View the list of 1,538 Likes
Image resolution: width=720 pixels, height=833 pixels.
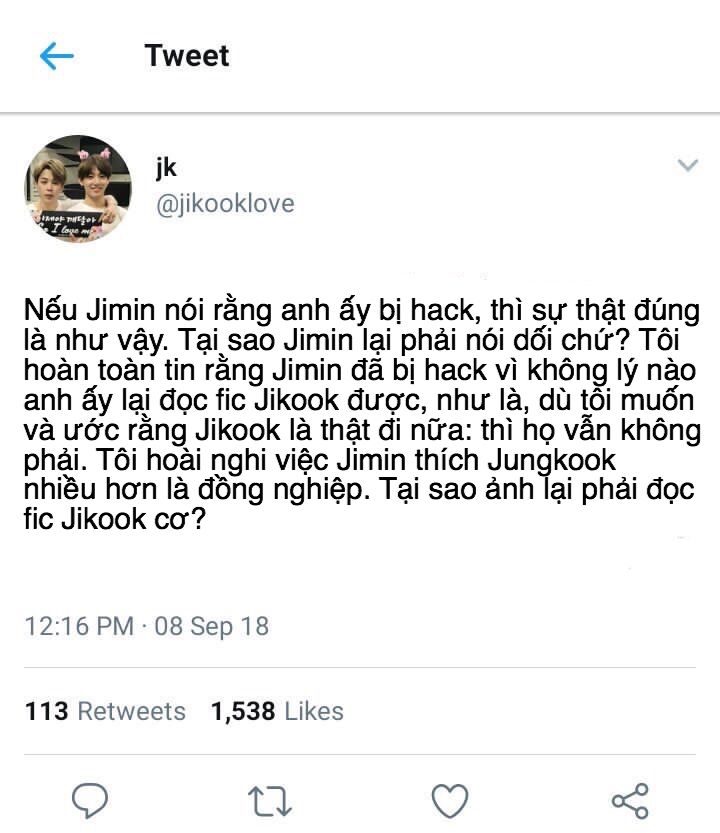277,711
